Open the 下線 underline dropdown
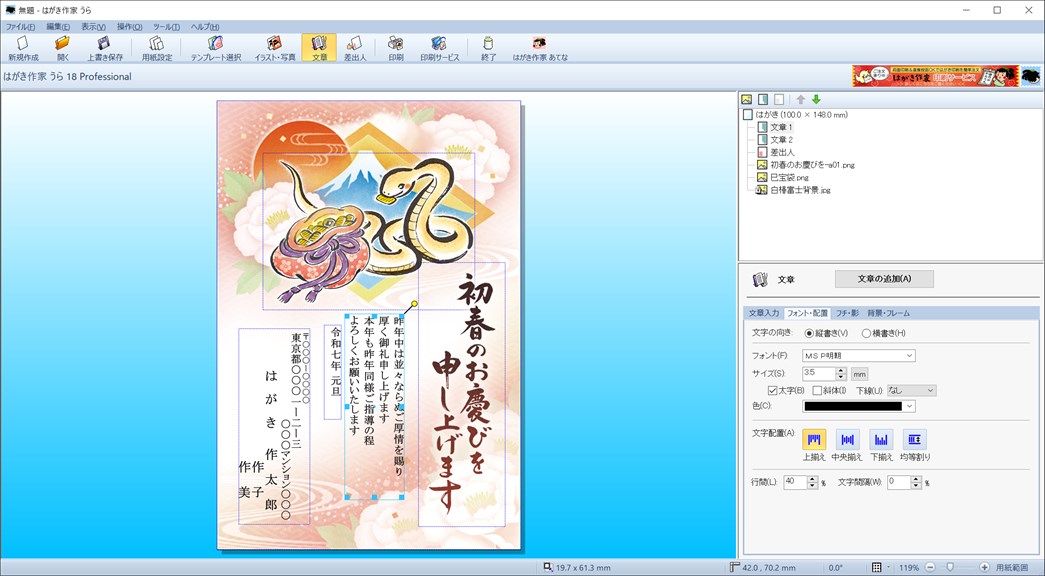This screenshot has width=1045, height=576. tap(911, 391)
